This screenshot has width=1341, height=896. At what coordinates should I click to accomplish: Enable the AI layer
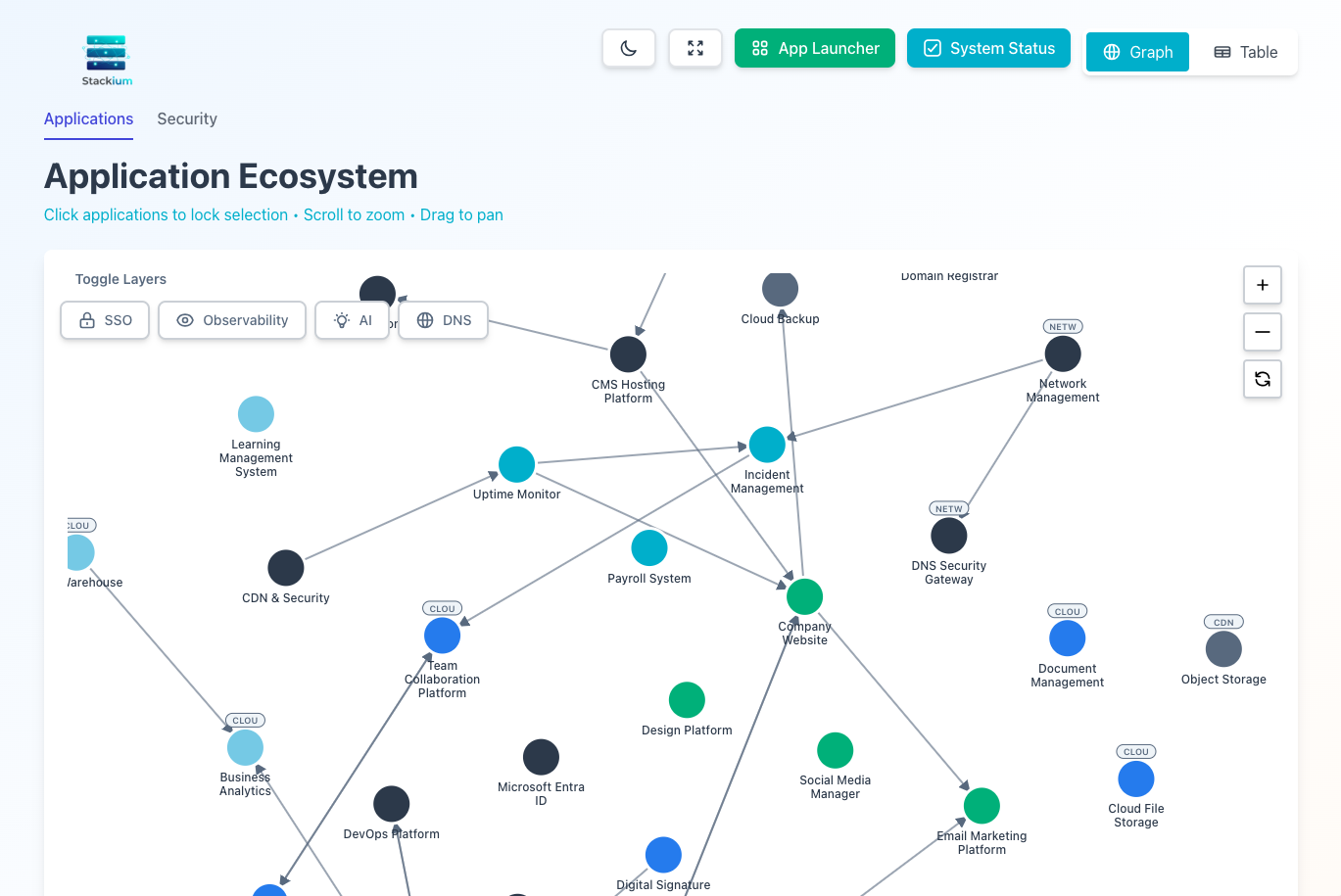click(352, 320)
